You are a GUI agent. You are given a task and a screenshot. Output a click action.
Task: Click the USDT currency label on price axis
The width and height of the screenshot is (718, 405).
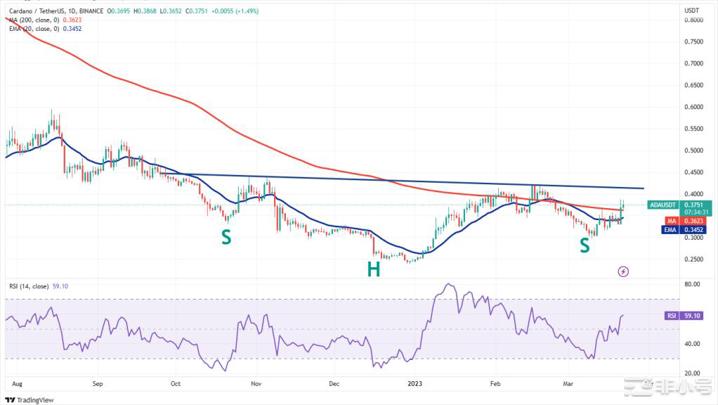pyautogui.click(x=690, y=10)
